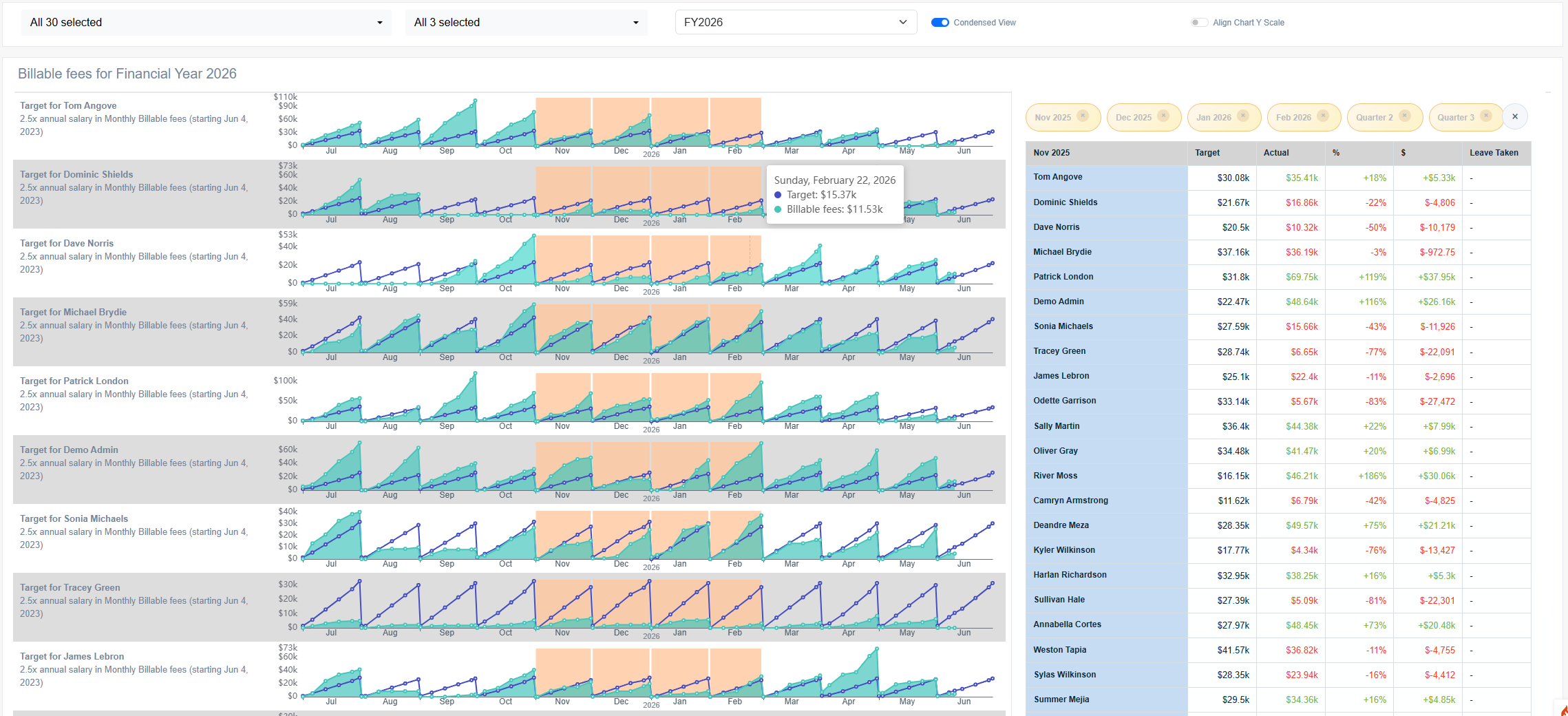Open the Target for Tom Angove title
1568x716 pixels.
click(x=68, y=105)
